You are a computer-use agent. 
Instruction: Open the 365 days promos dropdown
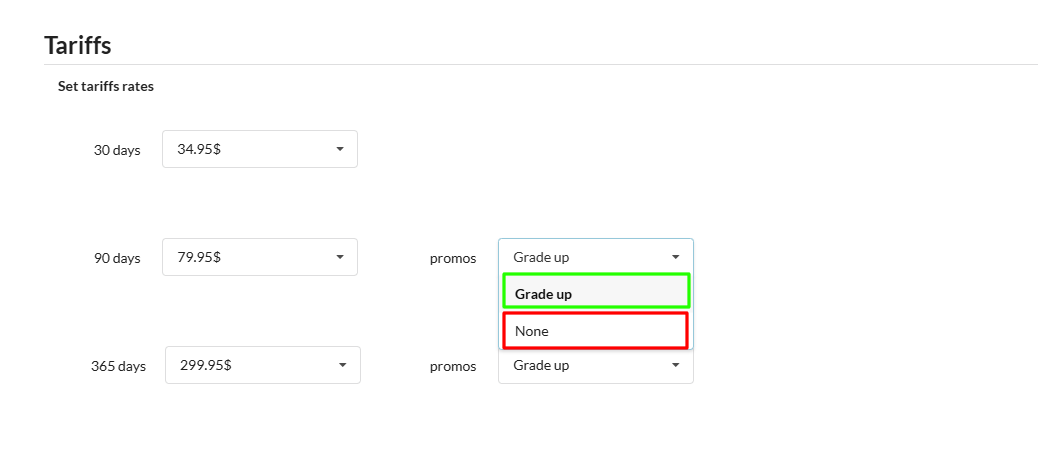pos(595,366)
